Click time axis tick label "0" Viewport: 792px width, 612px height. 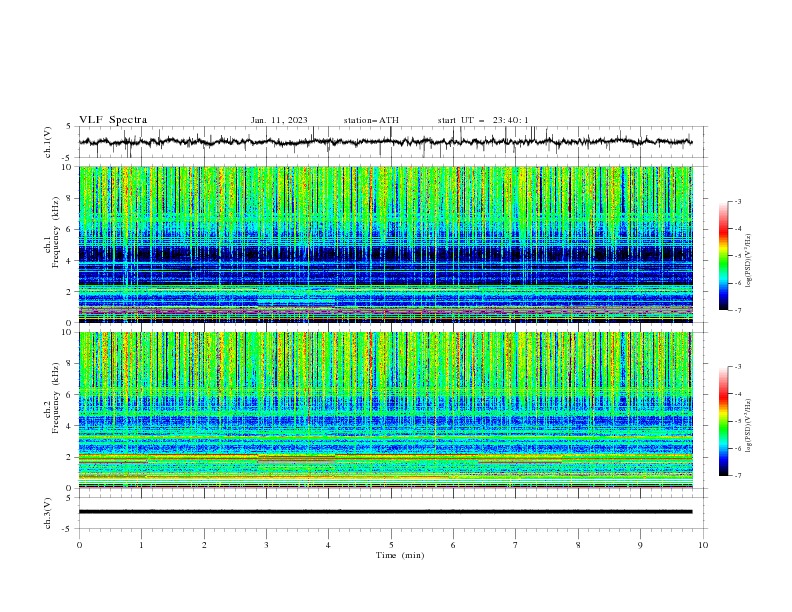[79, 545]
